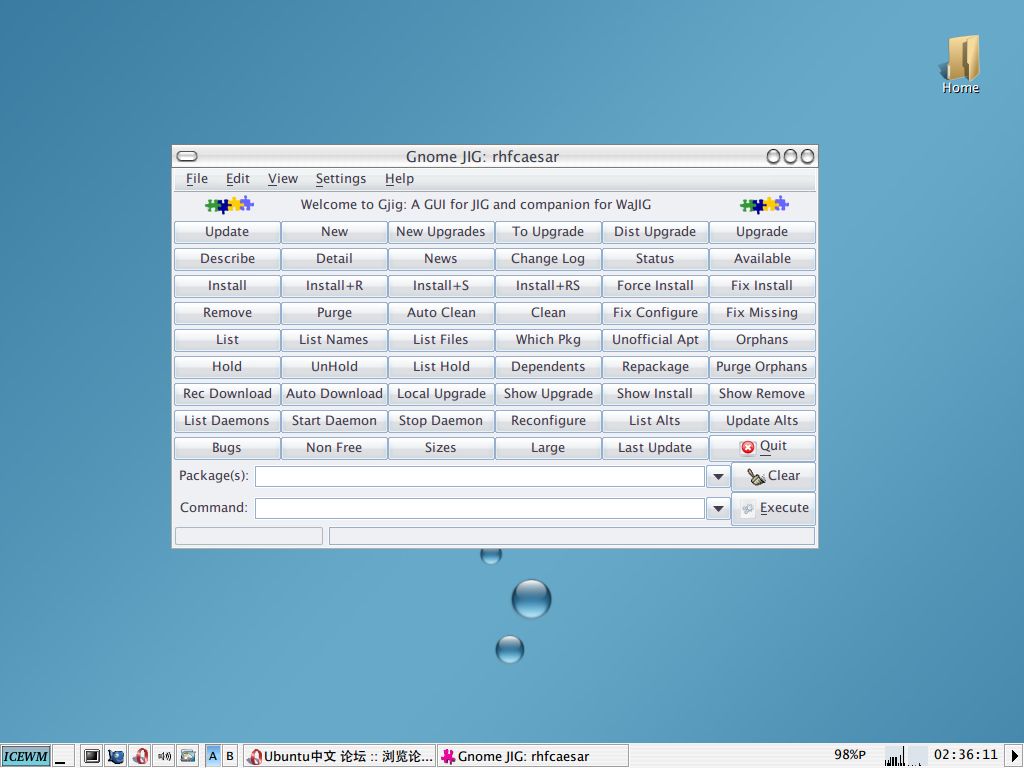The width and height of the screenshot is (1024, 768).
Task: Open the Home folder desktop icon
Action: (x=961, y=64)
